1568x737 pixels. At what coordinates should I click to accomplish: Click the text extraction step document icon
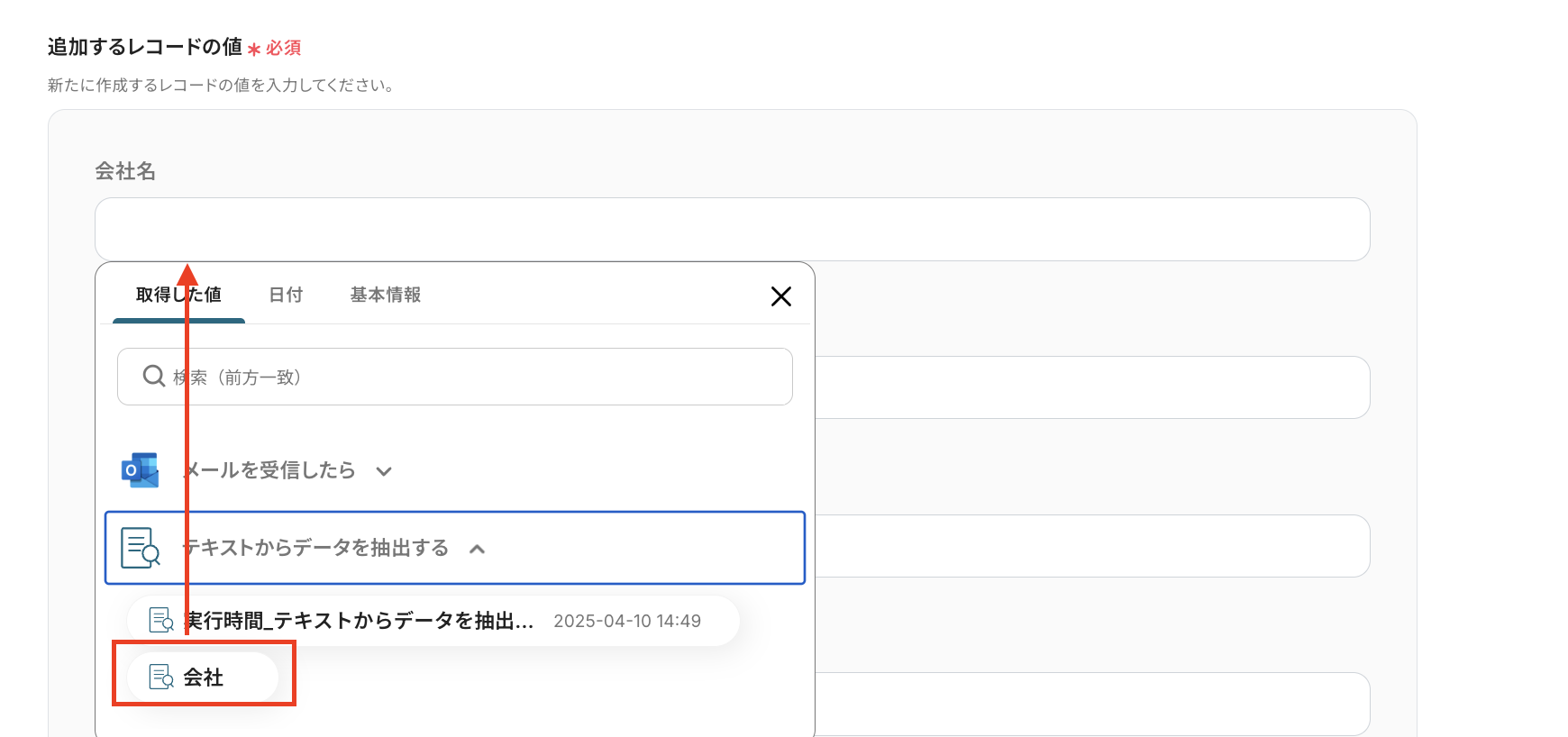pyautogui.click(x=141, y=548)
